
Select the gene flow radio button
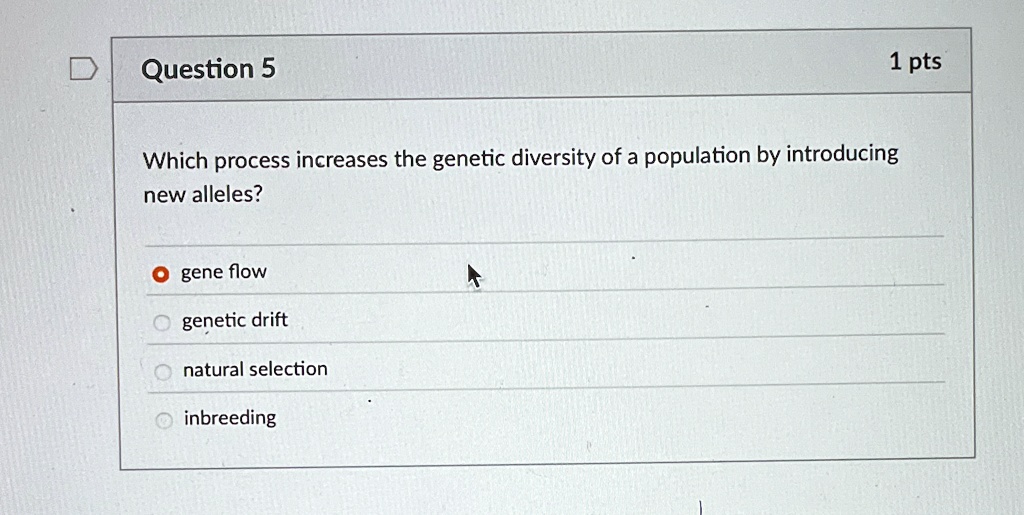pos(160,274)
